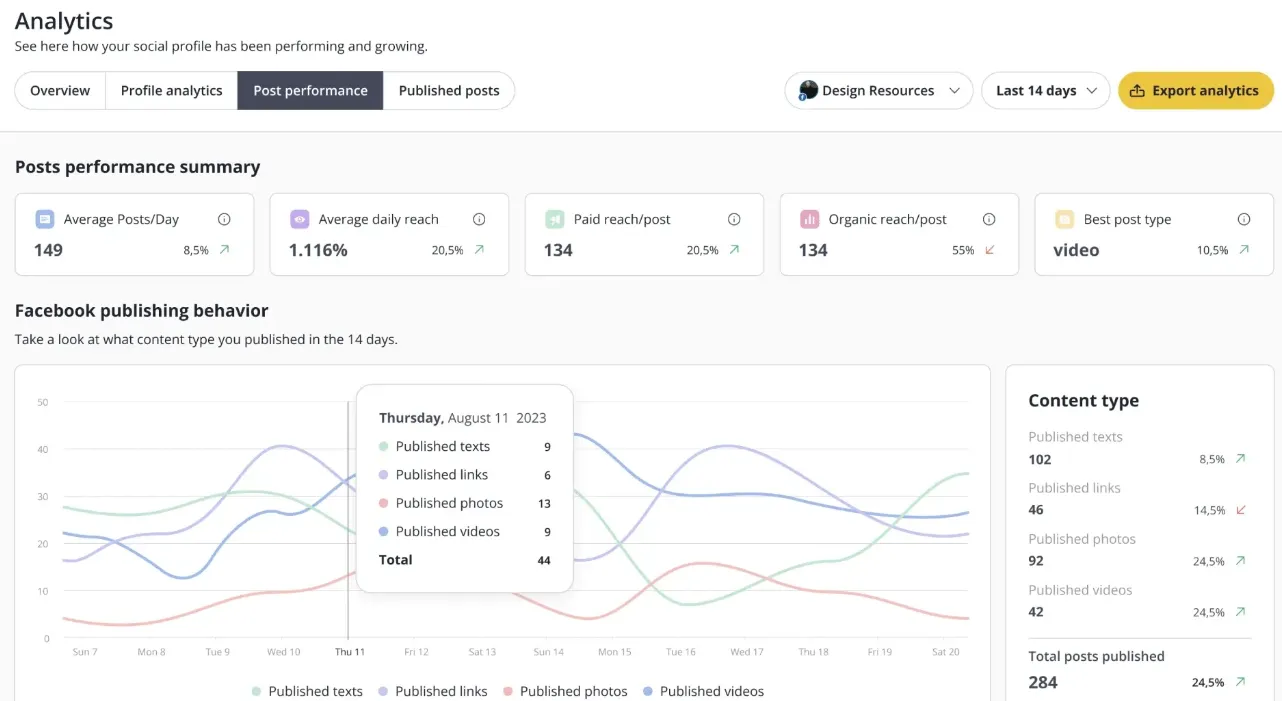Toggle Published texts series in chart legend
Image resolution: width=1282 pixels, height=701 pixels.
pos(307,691)
